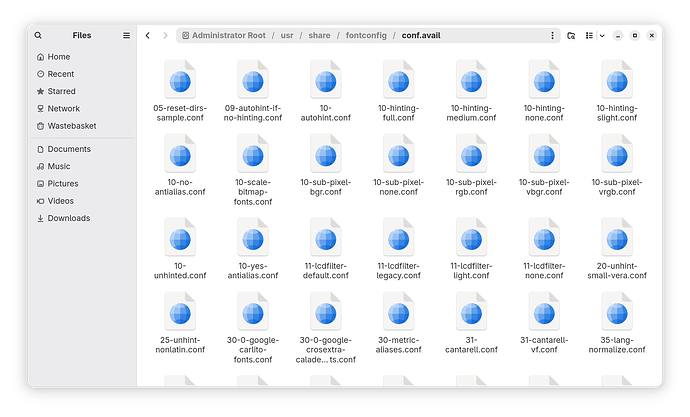Open Music folder in sidebar
The height and width of the screenshot is (417, 690).
pos(83,166)
